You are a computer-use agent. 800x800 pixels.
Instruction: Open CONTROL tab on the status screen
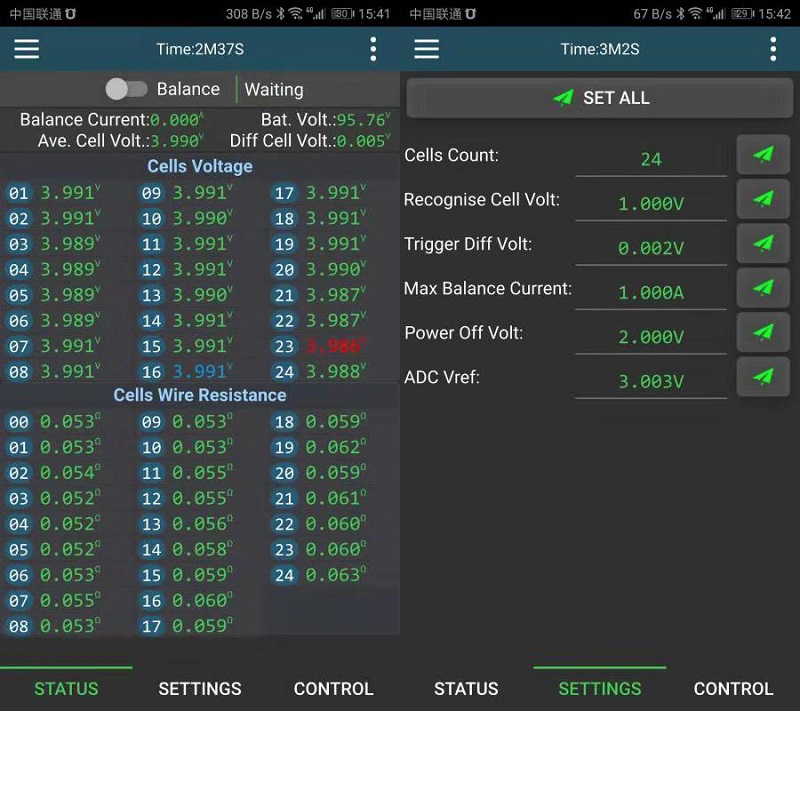tap(333, 688)
